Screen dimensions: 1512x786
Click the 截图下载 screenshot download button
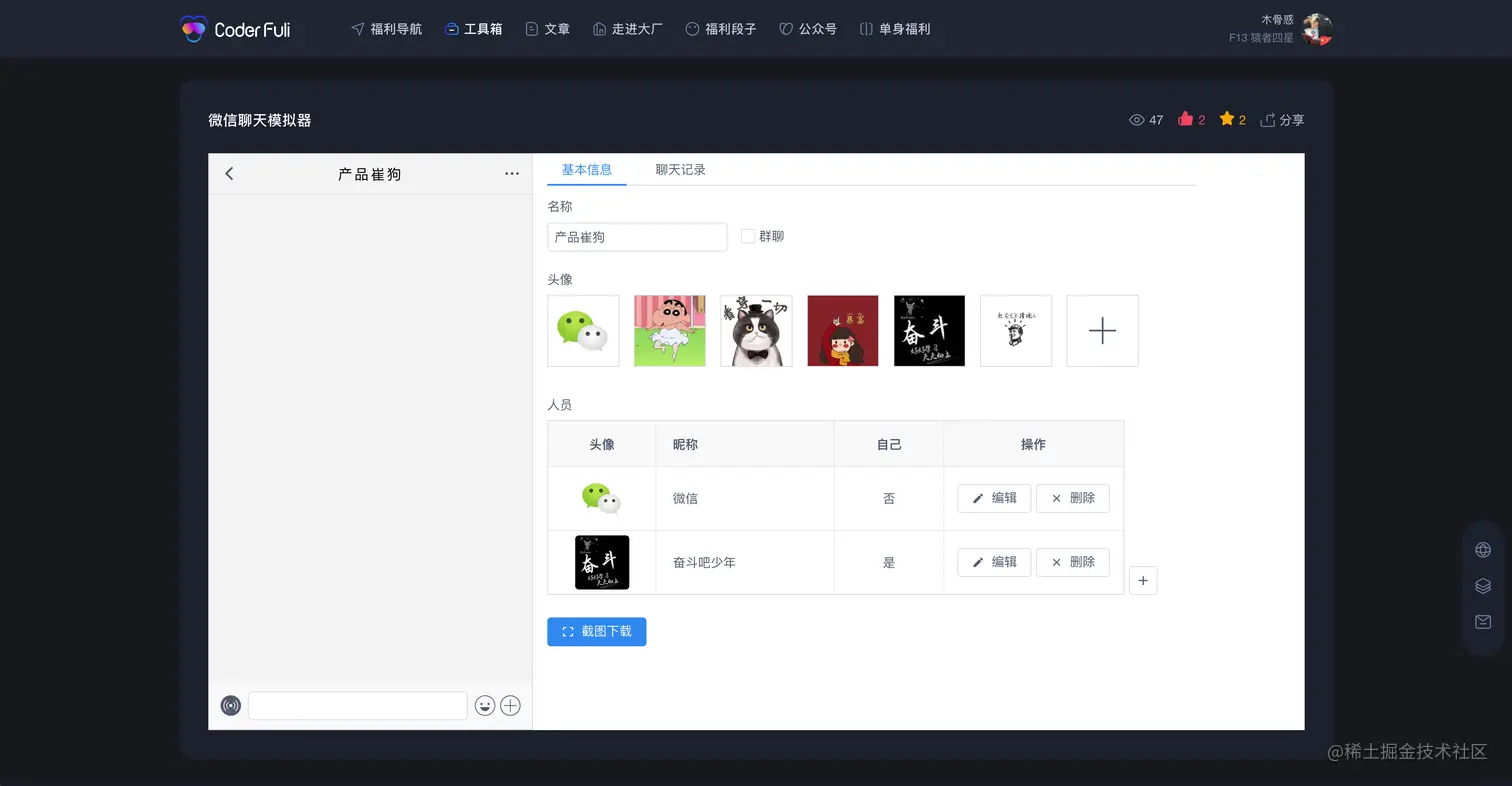(x=596, y=631)
